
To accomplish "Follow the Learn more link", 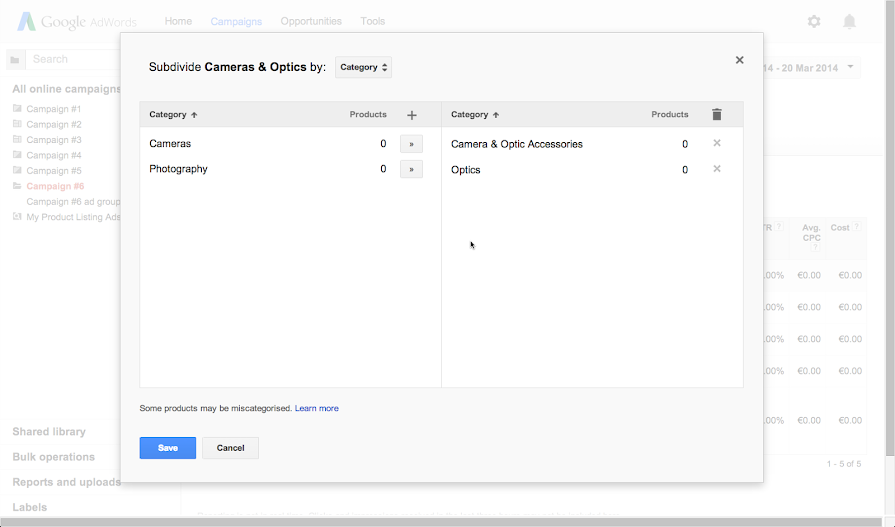I will point(316,408).
